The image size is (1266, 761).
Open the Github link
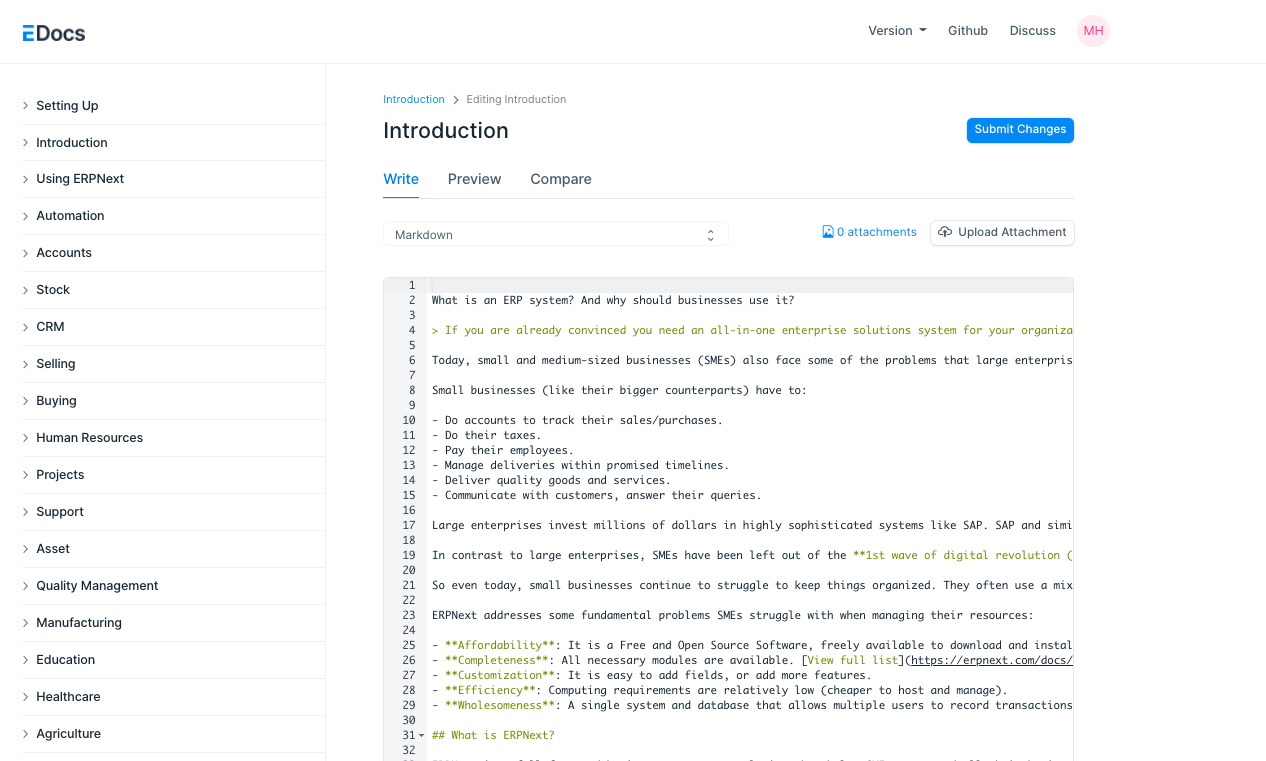click(967, 31)
